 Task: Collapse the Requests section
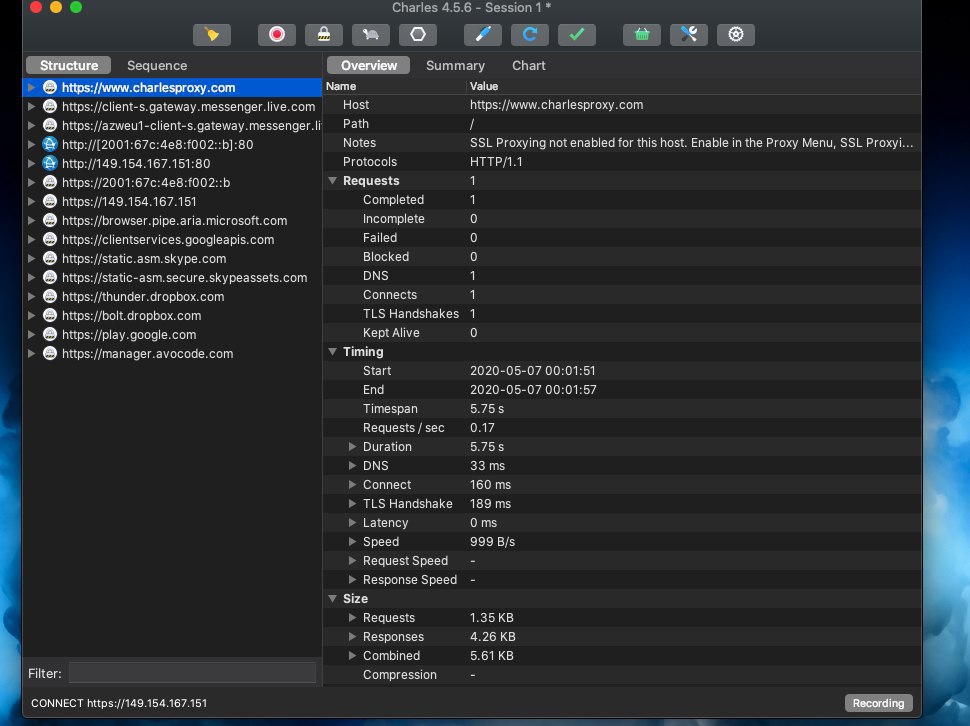tap(332, 181)
